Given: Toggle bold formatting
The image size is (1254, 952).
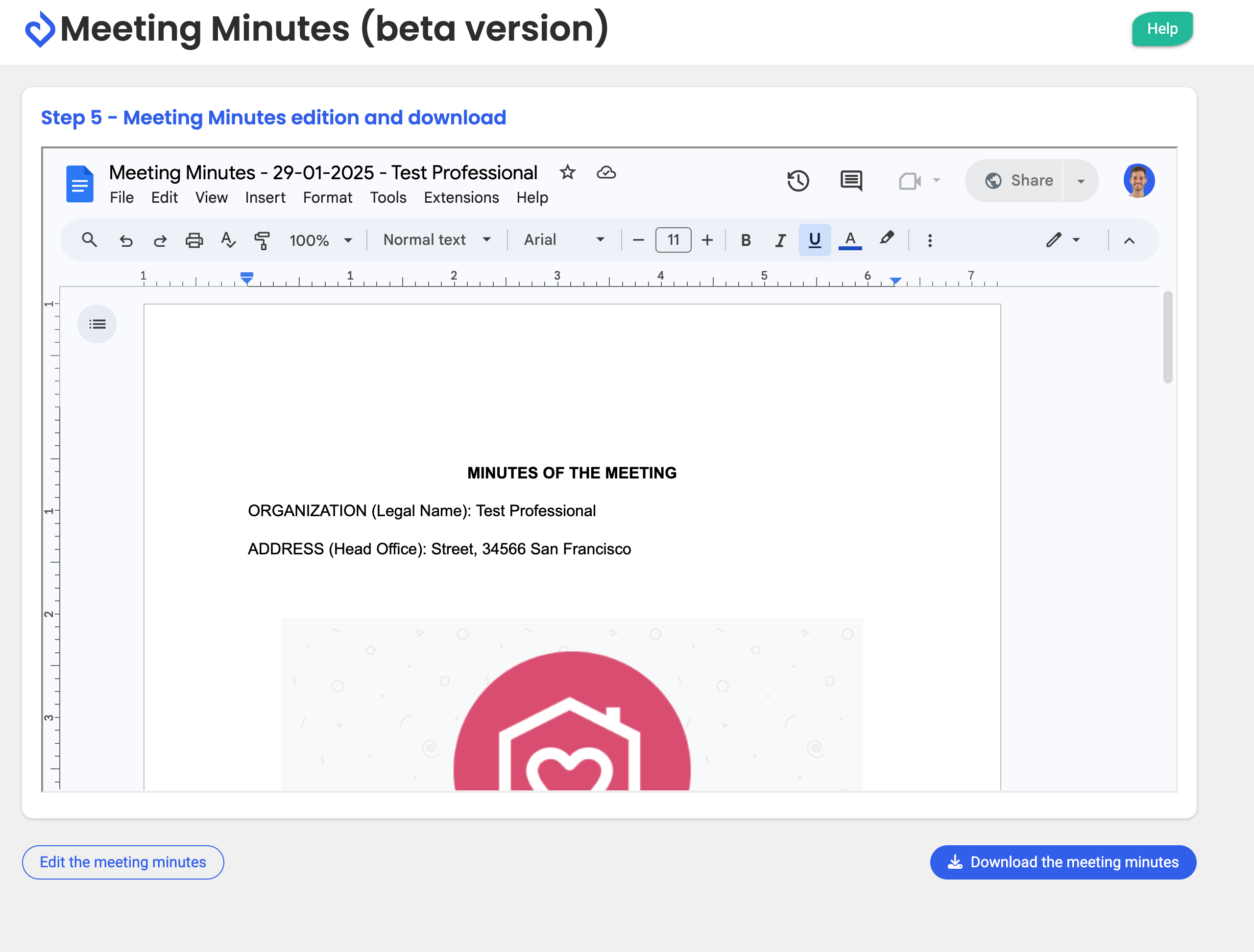Looking at the screenshot, I should 746,240.
